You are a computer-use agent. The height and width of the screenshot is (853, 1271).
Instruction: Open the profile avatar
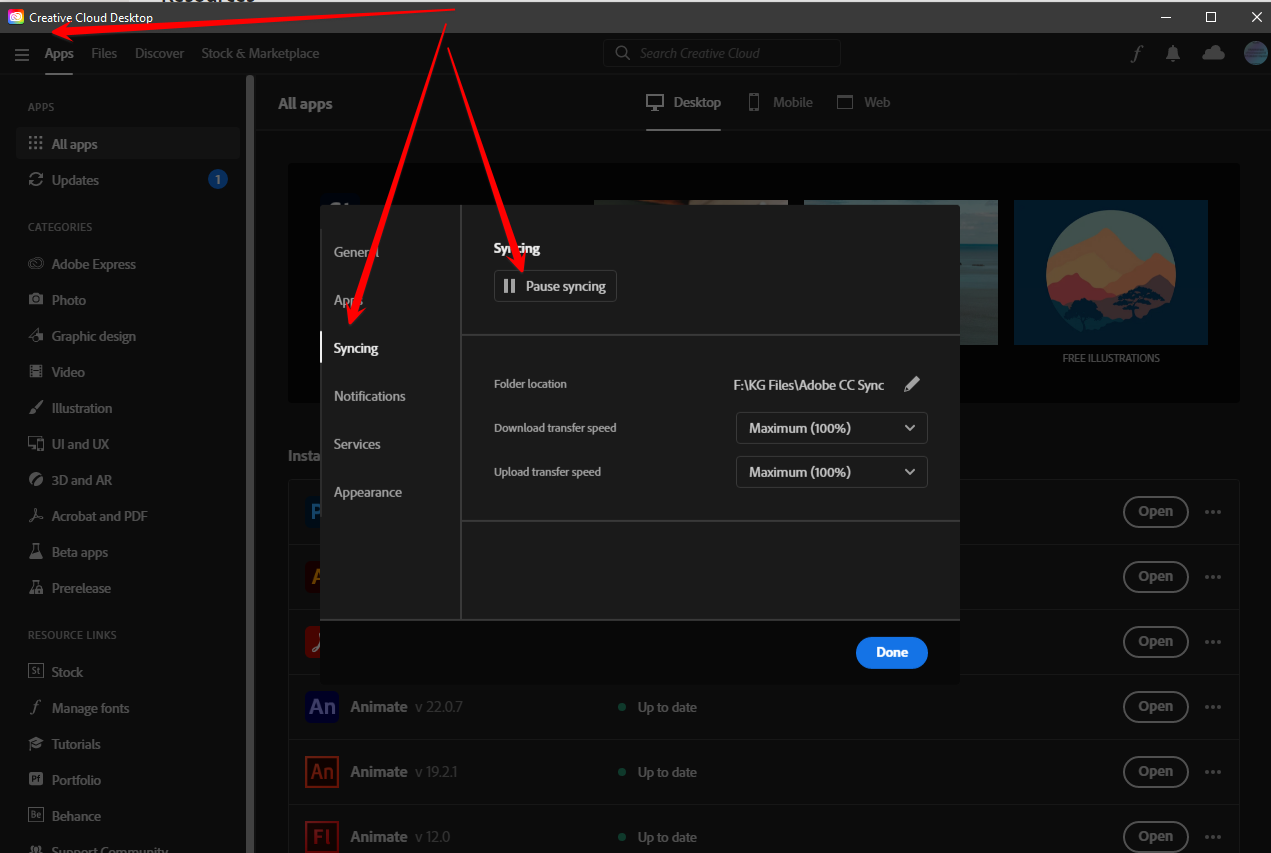click(1255, 53)
